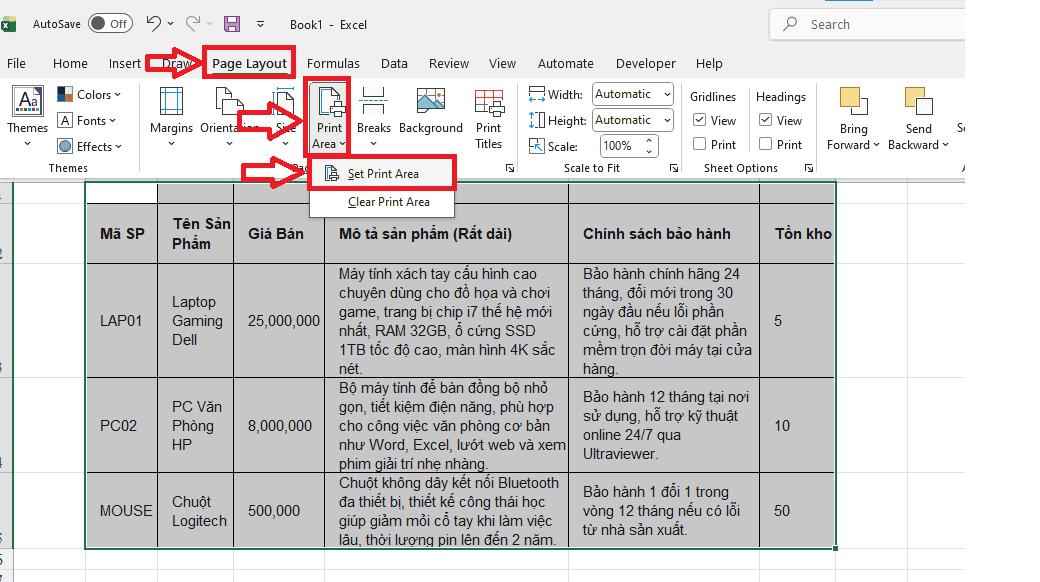Select the cell containing LAP01
1040x582 pixels.
[x=122, y=321]
